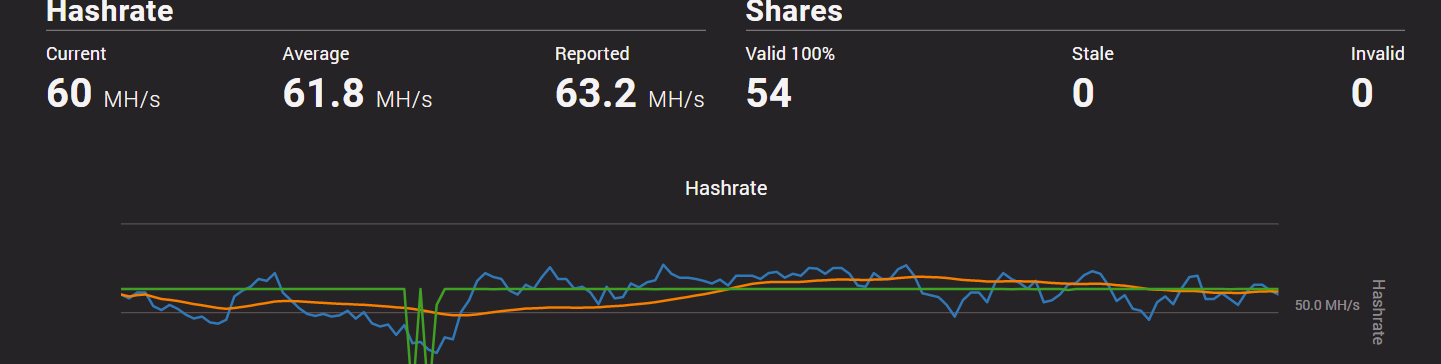Select the Current hashrate label
The height and width of the screenshot is (364, 1441).
[x=76, y=54]
